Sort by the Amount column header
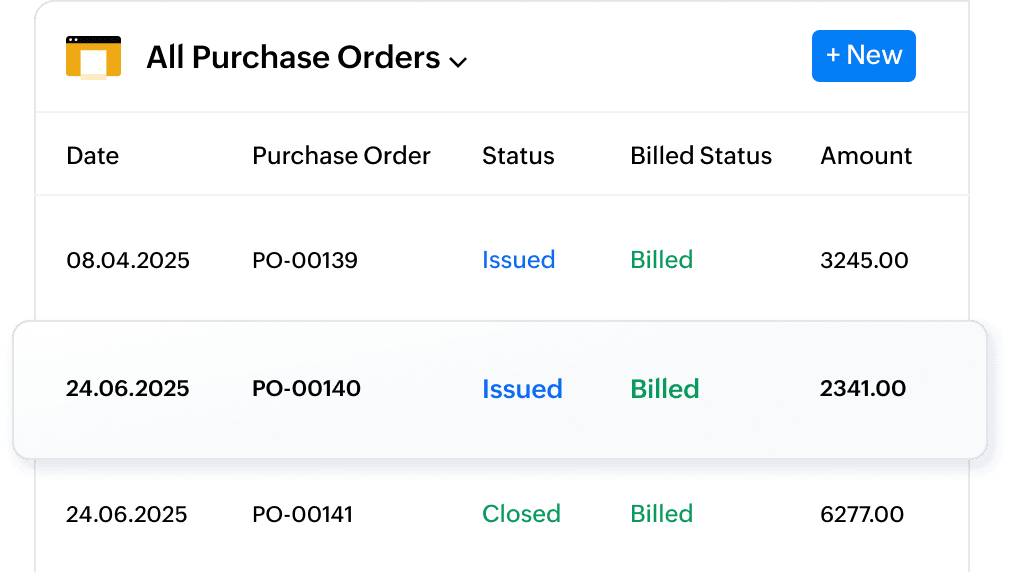 866,156
